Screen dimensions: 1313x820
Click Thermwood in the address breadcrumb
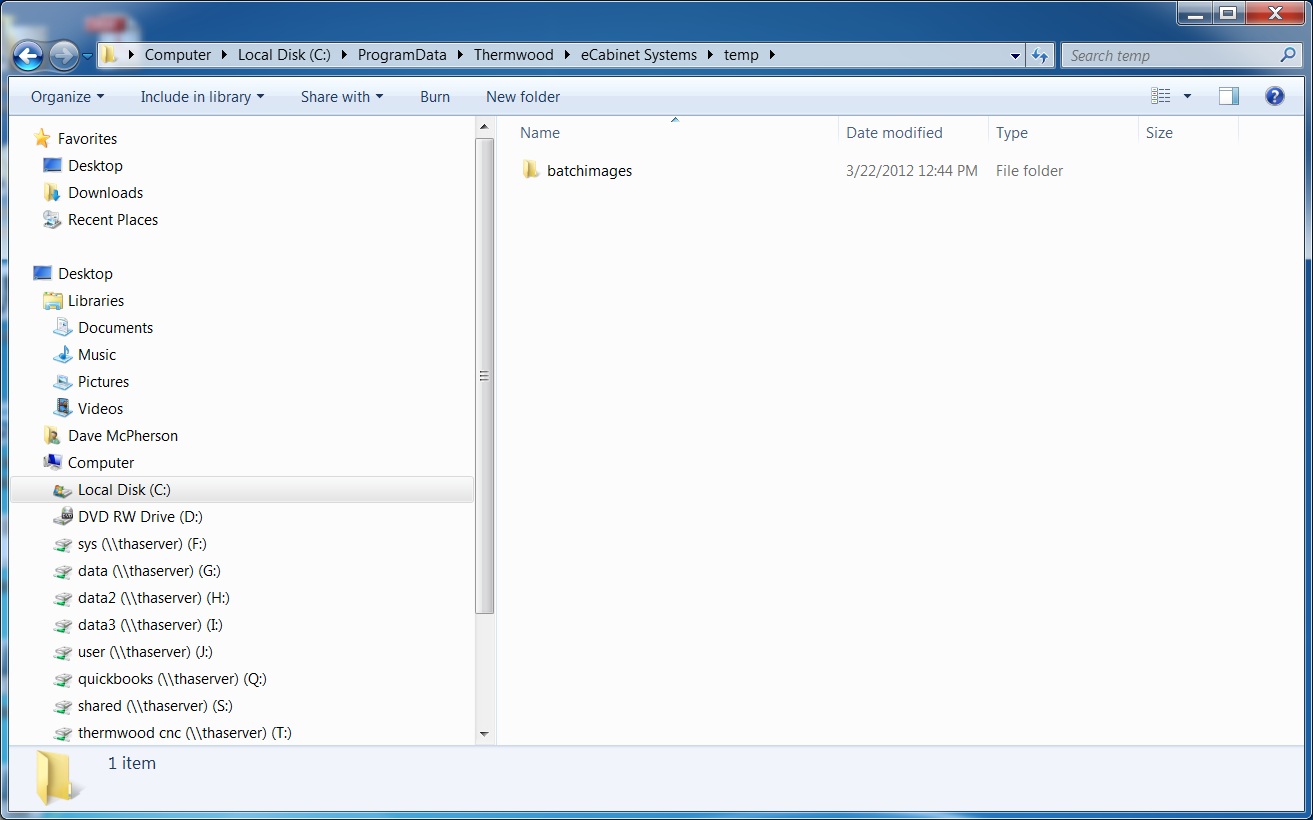click(513, 55)
